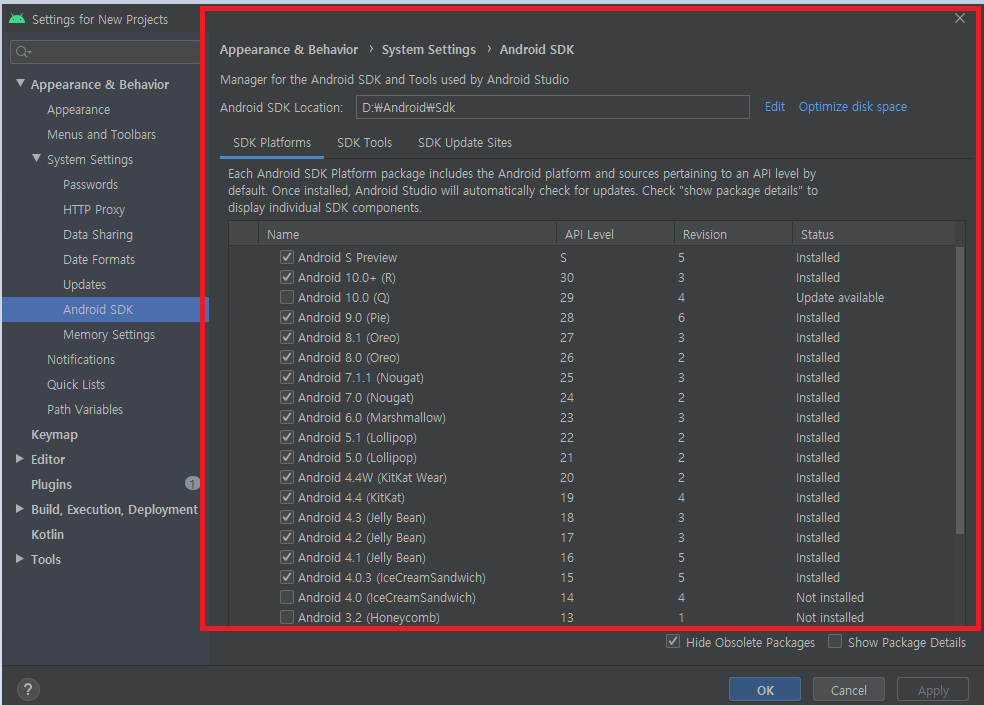This screenshot has width=984, height=705.
Task: Click the Plugins update badge
Action: [192, 483]
